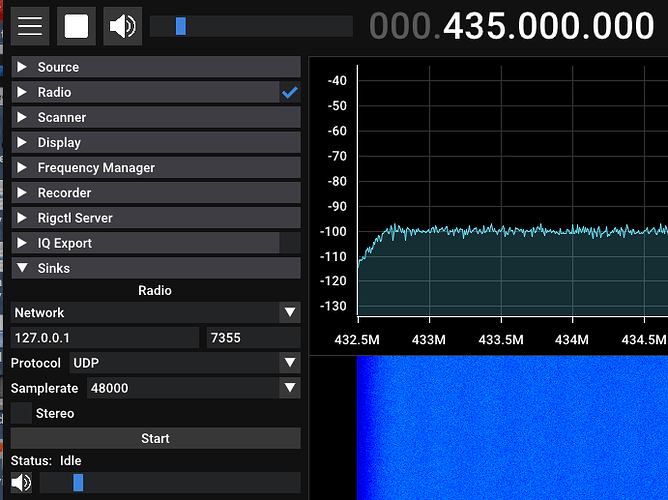Stop the SDR playback
Screen dimensions: 668x500
(x=76, y=25)
